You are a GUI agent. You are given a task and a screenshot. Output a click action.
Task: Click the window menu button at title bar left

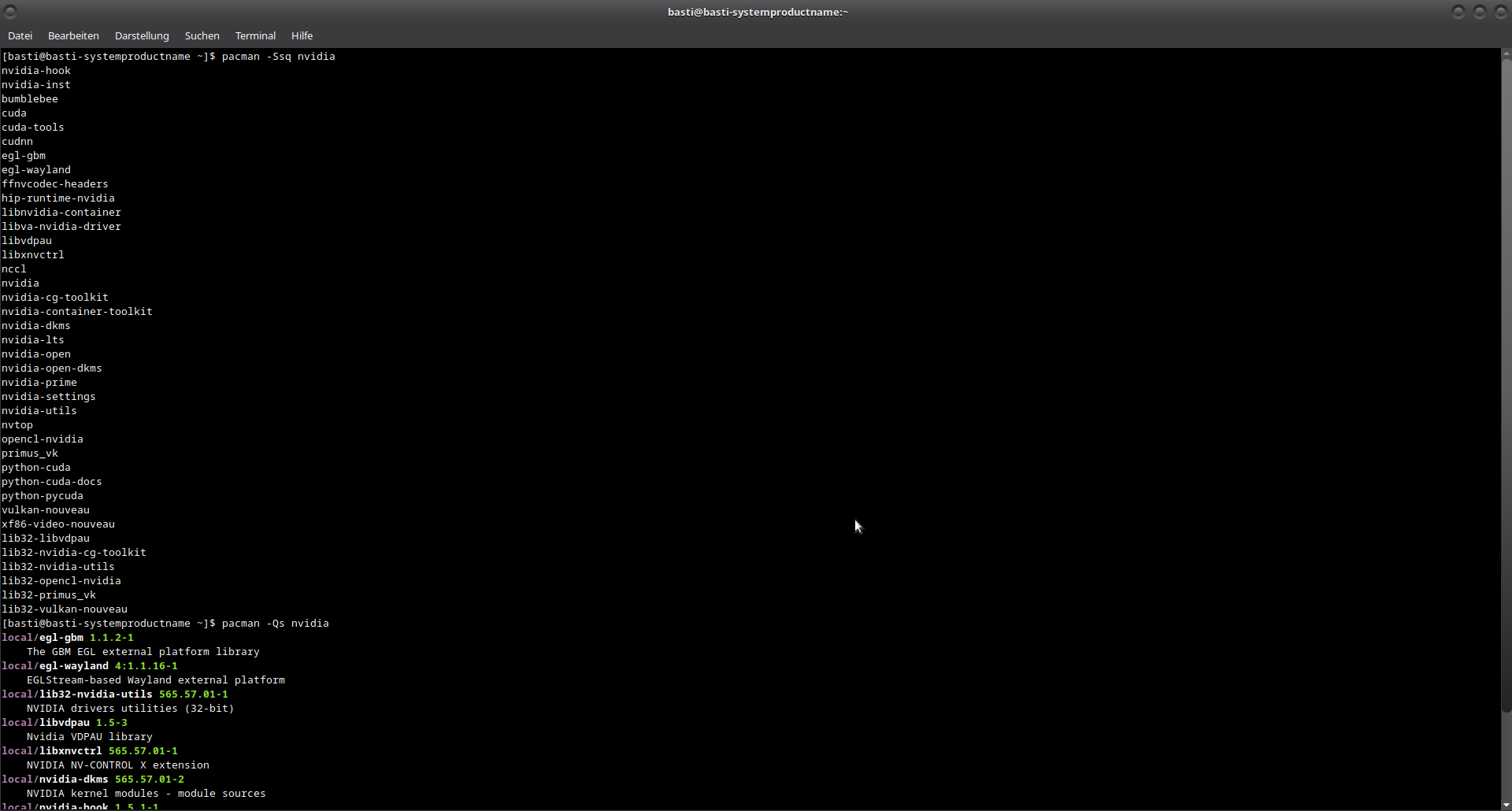pos(11,12)
